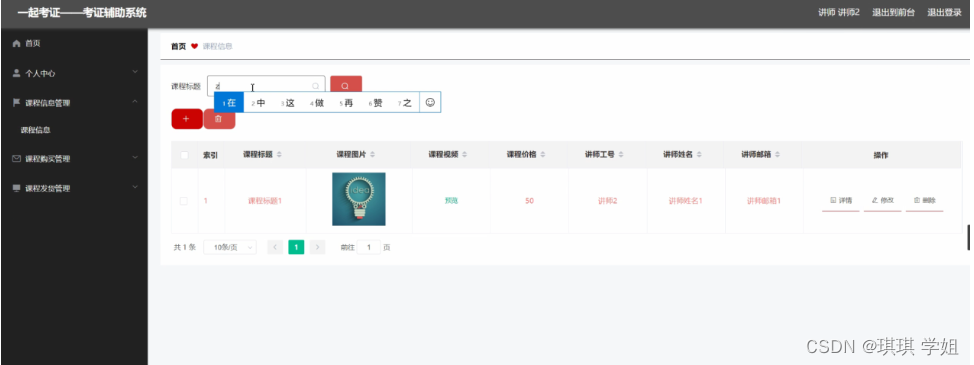
Task: Click the 讲师2 cell in 讲师工号 column
Action: point(608,201)
